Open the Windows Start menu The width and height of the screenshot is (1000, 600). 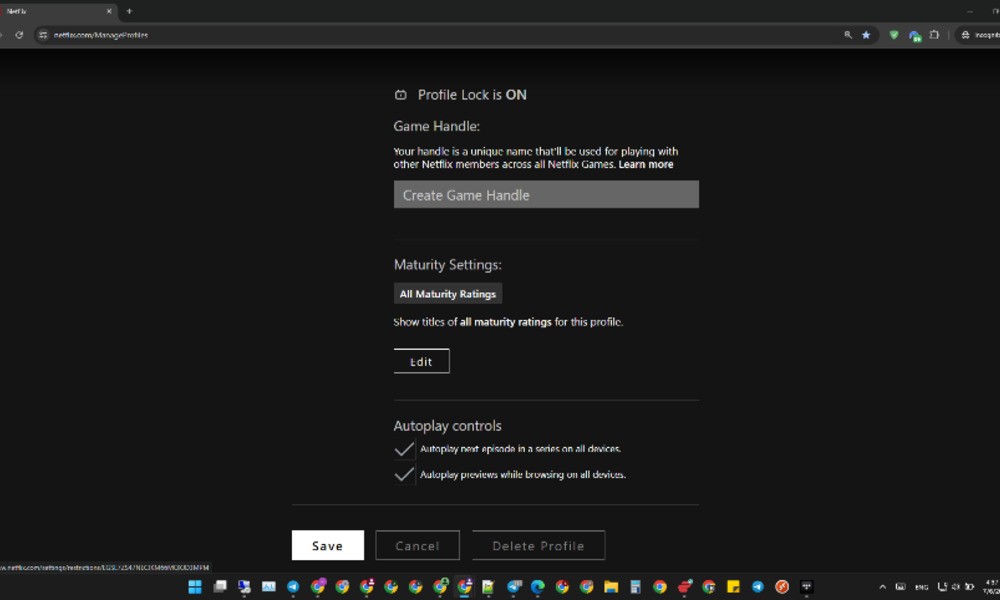(x=195, y=587)
